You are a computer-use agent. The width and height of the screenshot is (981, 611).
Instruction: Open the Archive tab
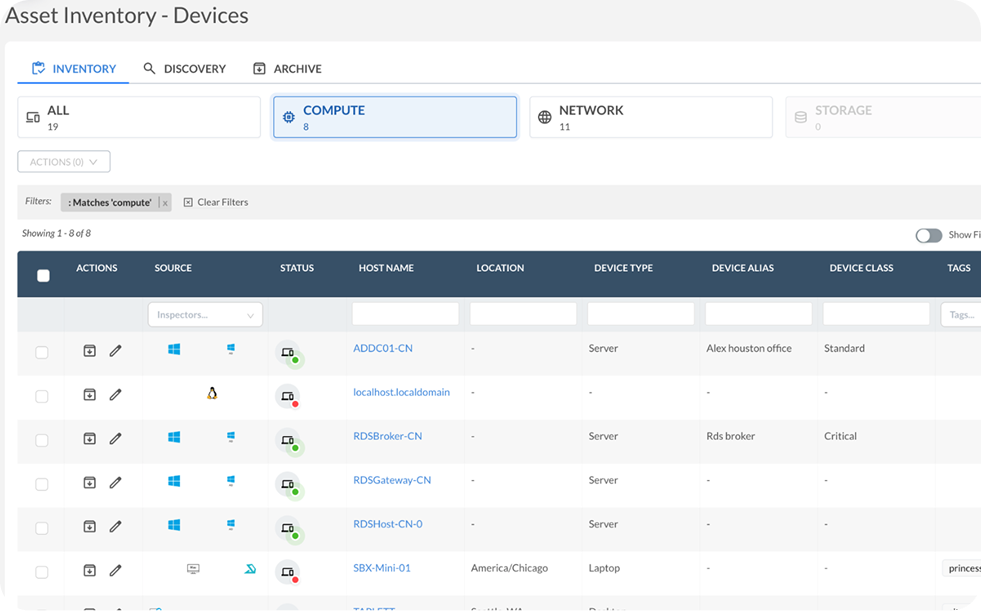pyautogui.click(x=288, y=69)
